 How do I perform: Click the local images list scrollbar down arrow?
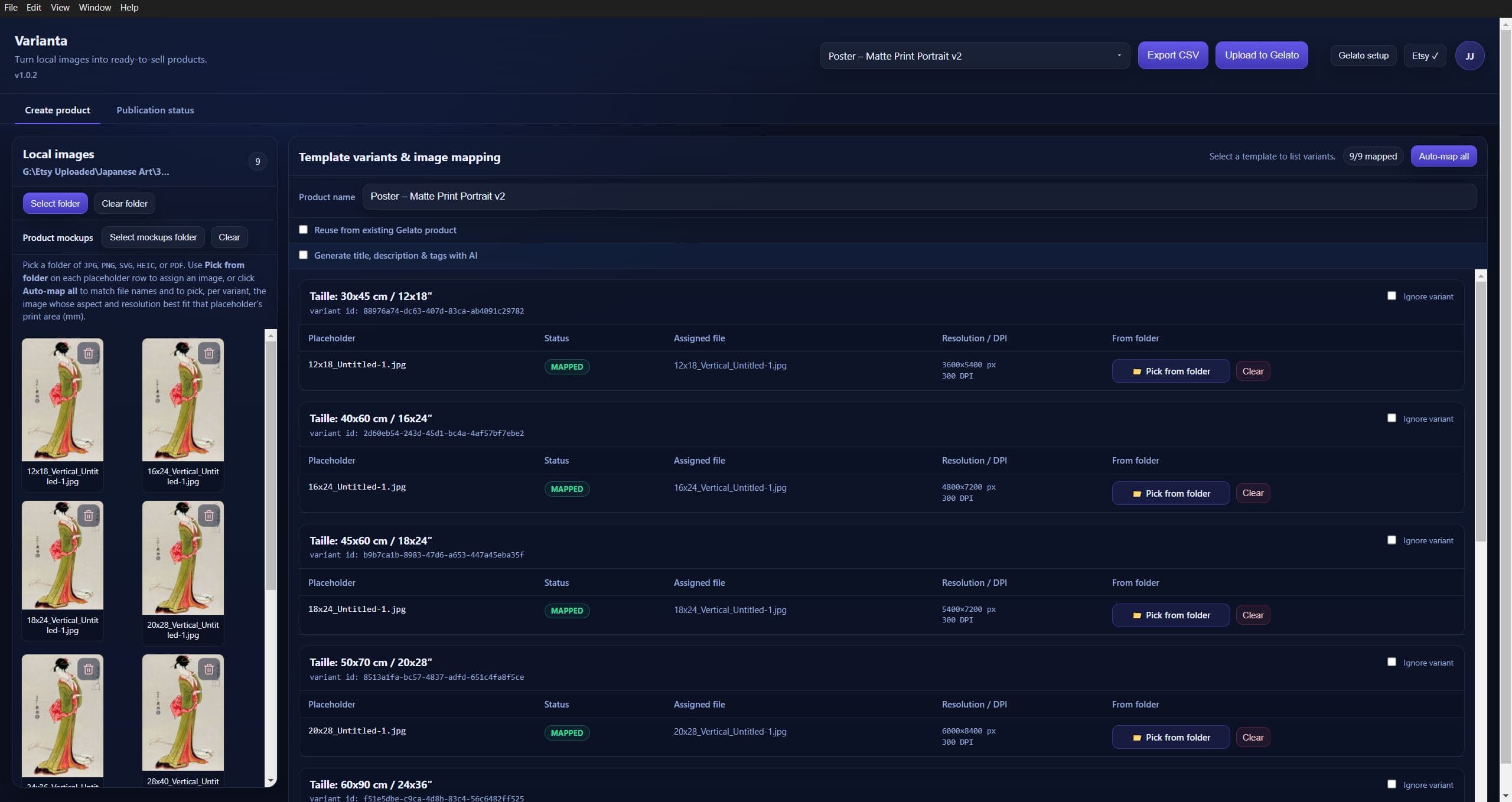point(271,780)
